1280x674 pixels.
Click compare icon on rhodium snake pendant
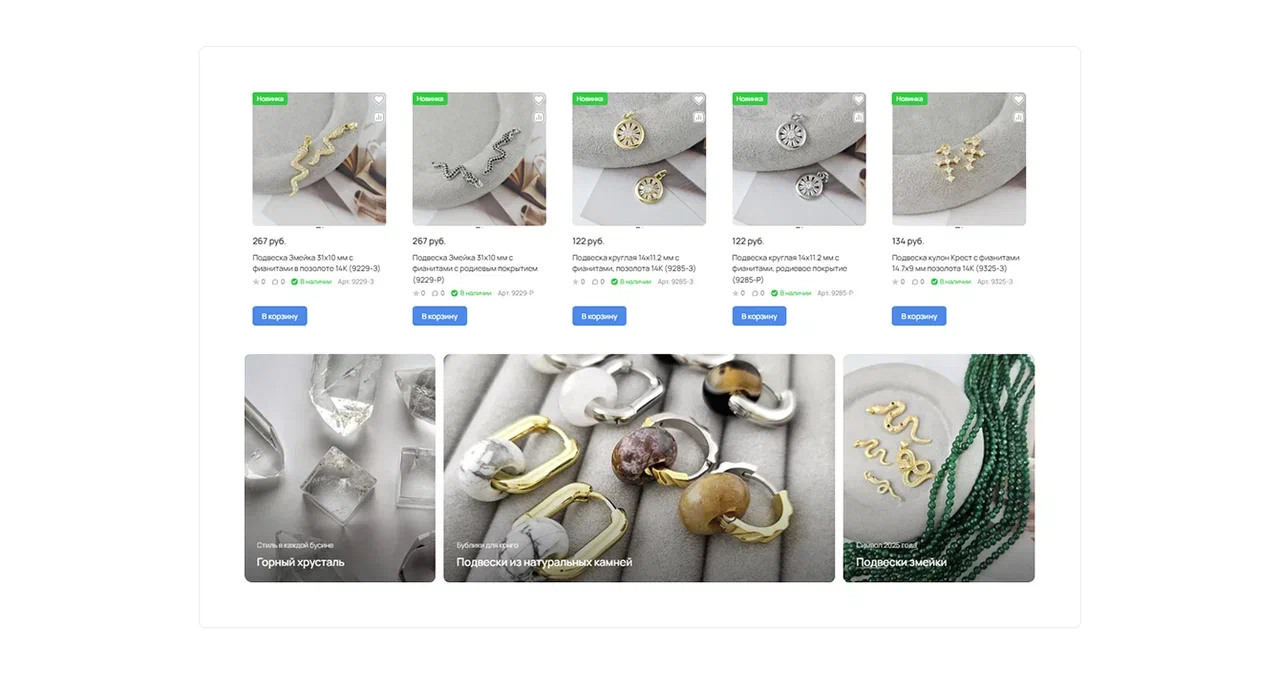(539, 117)
